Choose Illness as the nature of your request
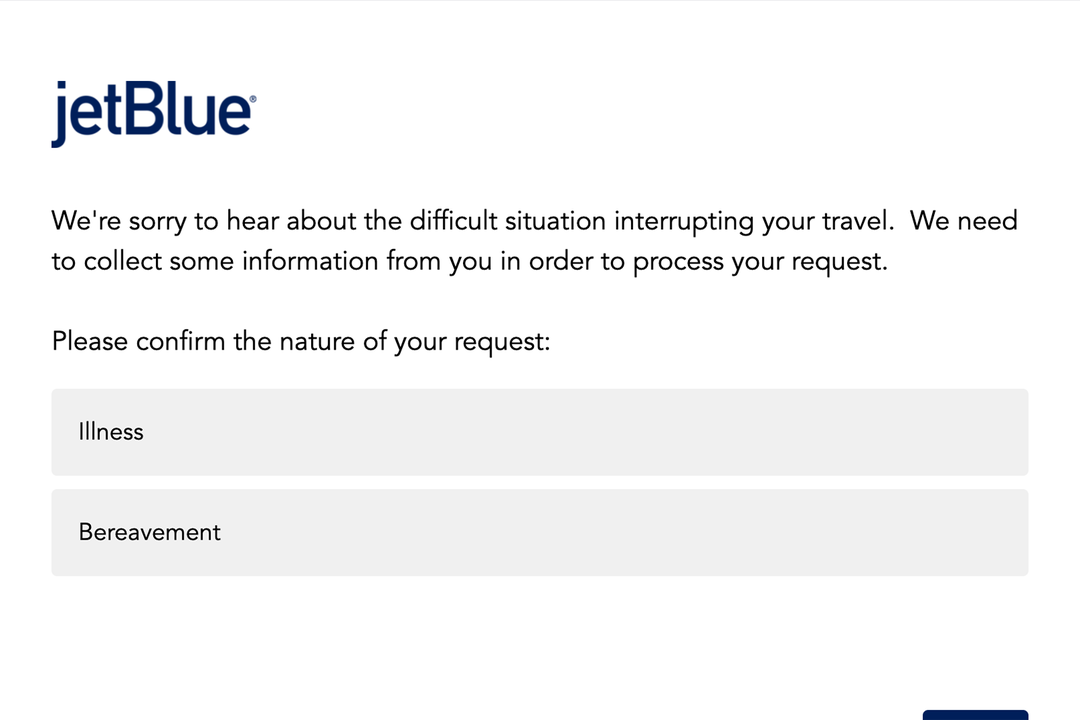This screenshot has height=720, width=1080. click(540, 432)
